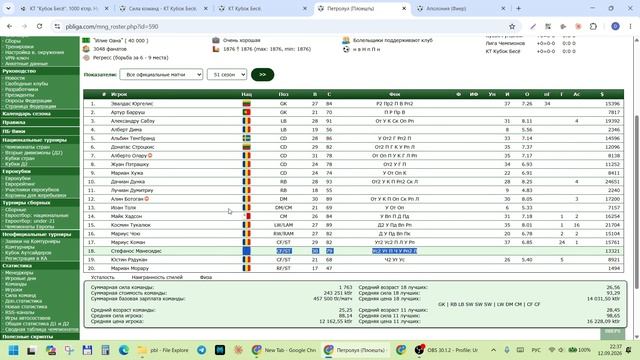The height and width of the screenshot is (360, 640).
Task: Open player Майк Хадсон
Action: click(127, 216)
